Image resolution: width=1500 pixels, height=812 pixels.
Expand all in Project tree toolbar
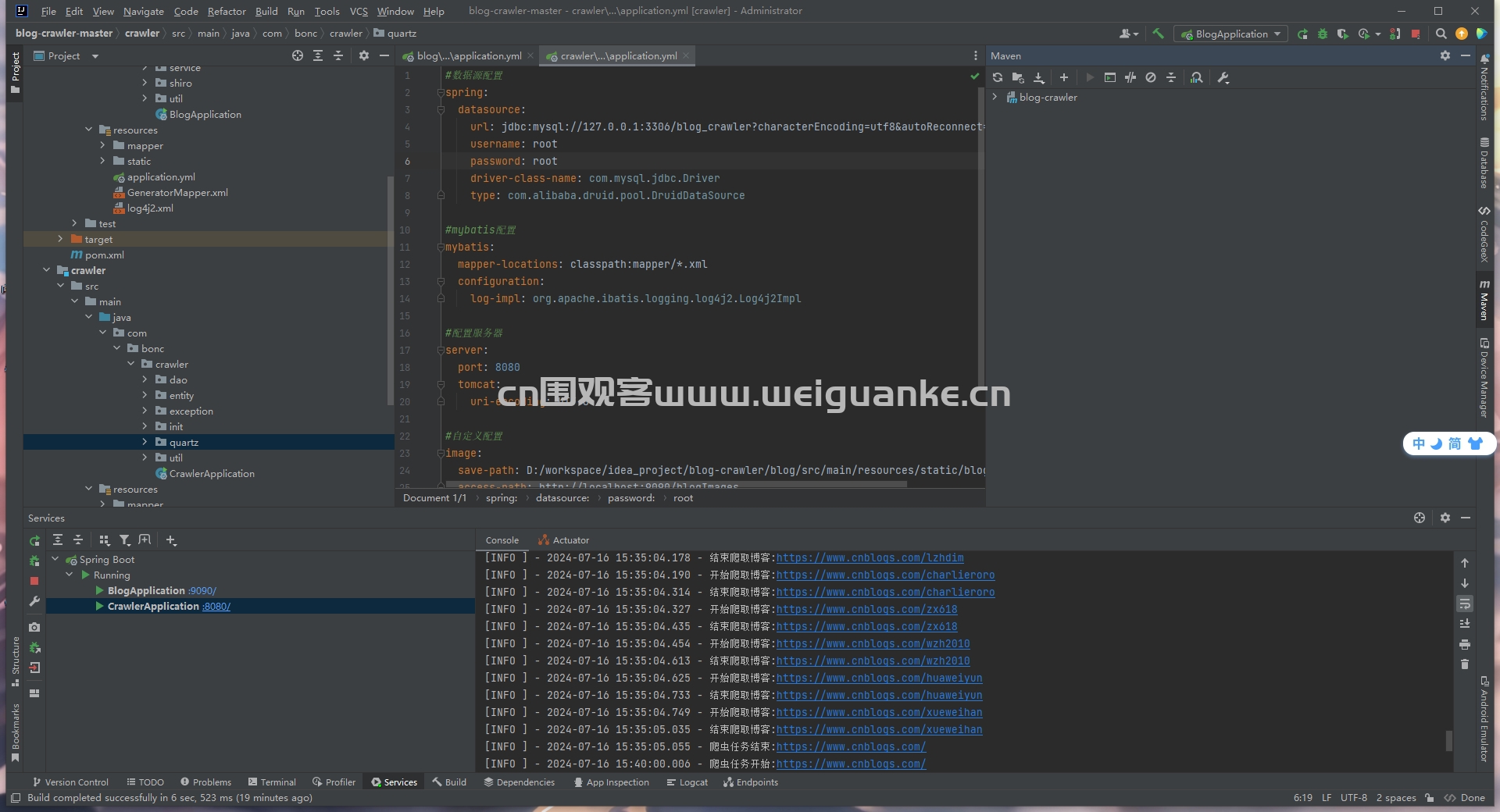click(318, 55)
